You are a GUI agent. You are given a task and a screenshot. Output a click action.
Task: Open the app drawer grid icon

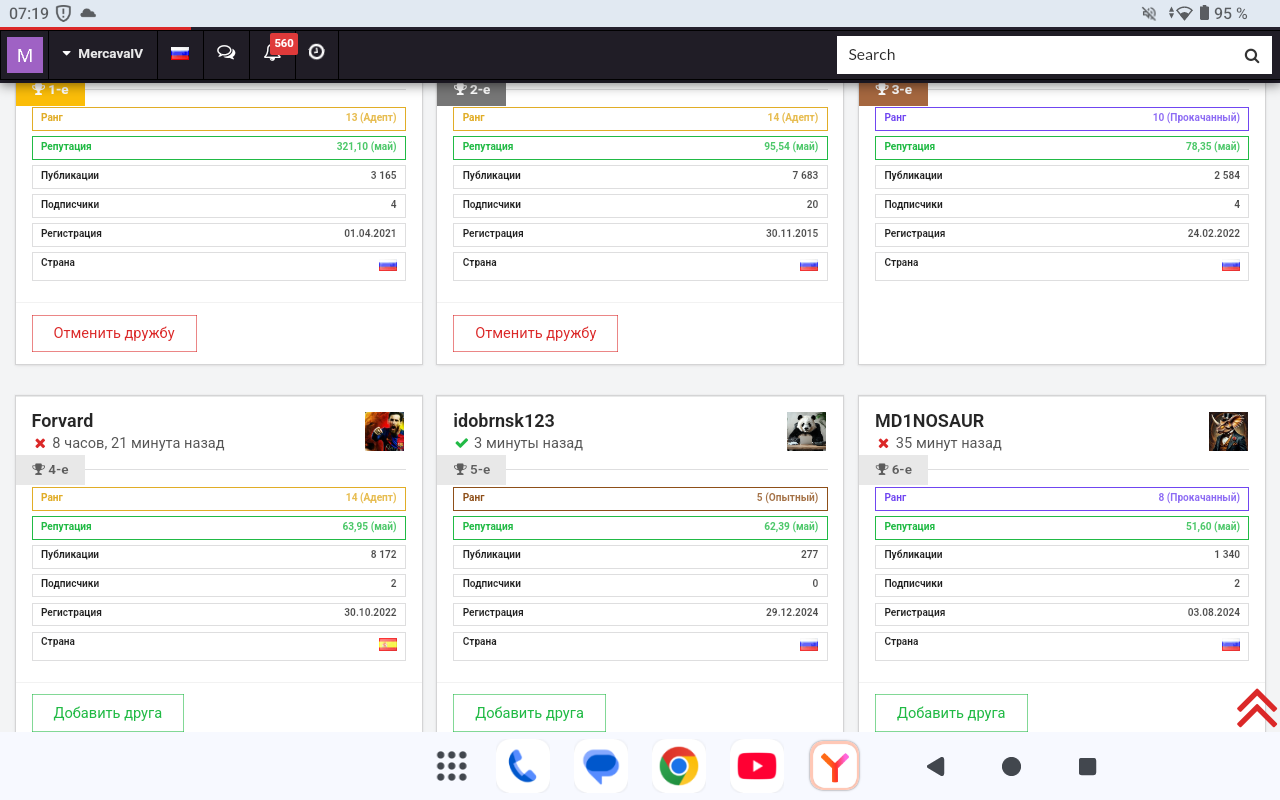pos(452,767)
